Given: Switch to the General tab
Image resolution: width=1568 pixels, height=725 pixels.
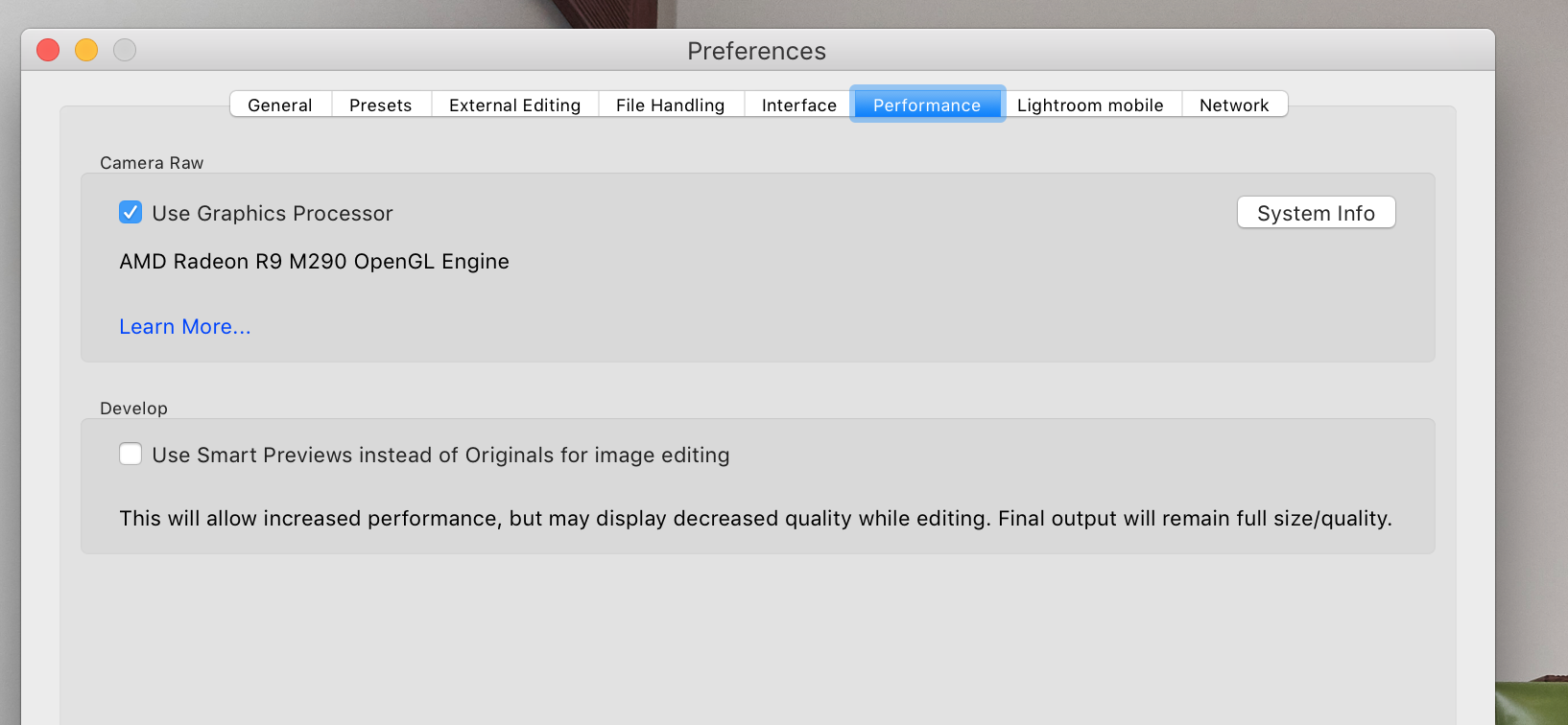Looking at the screenshot, I should tap(280, 105).
